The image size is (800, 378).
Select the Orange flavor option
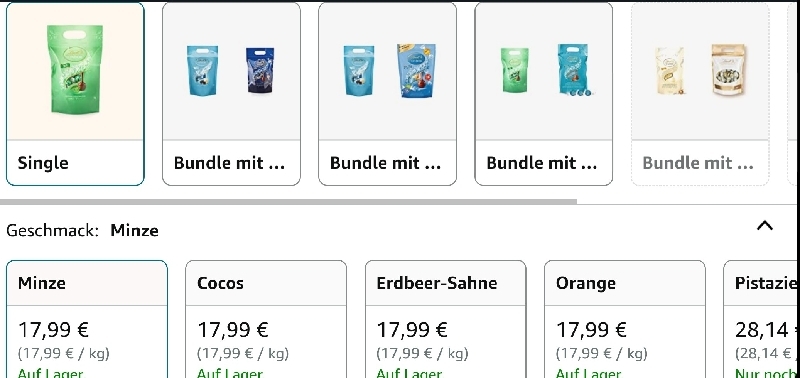625,319
